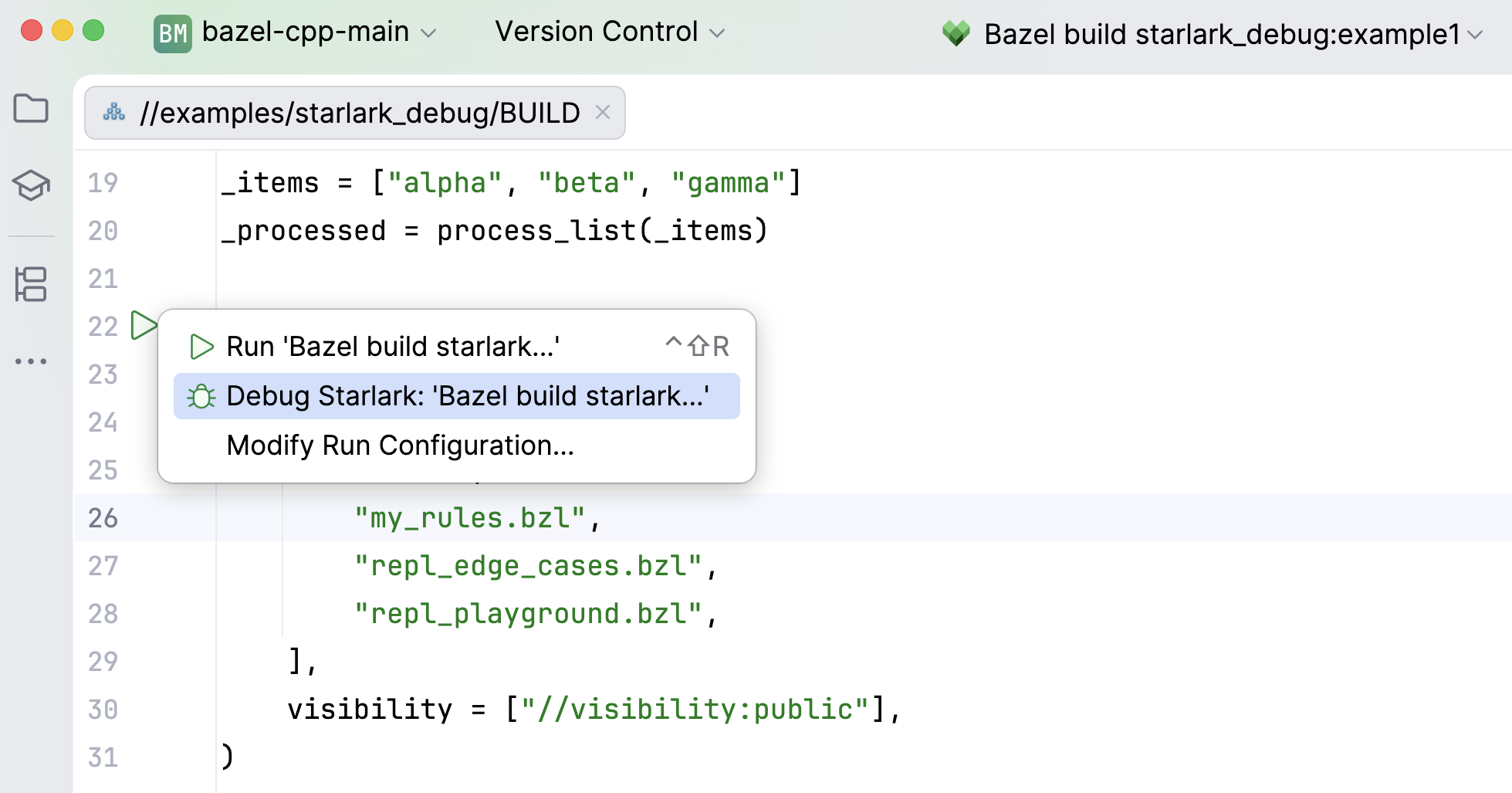Click the macOS red close window button
Screen dimensions: 1512x793
[x=32, y=31]
